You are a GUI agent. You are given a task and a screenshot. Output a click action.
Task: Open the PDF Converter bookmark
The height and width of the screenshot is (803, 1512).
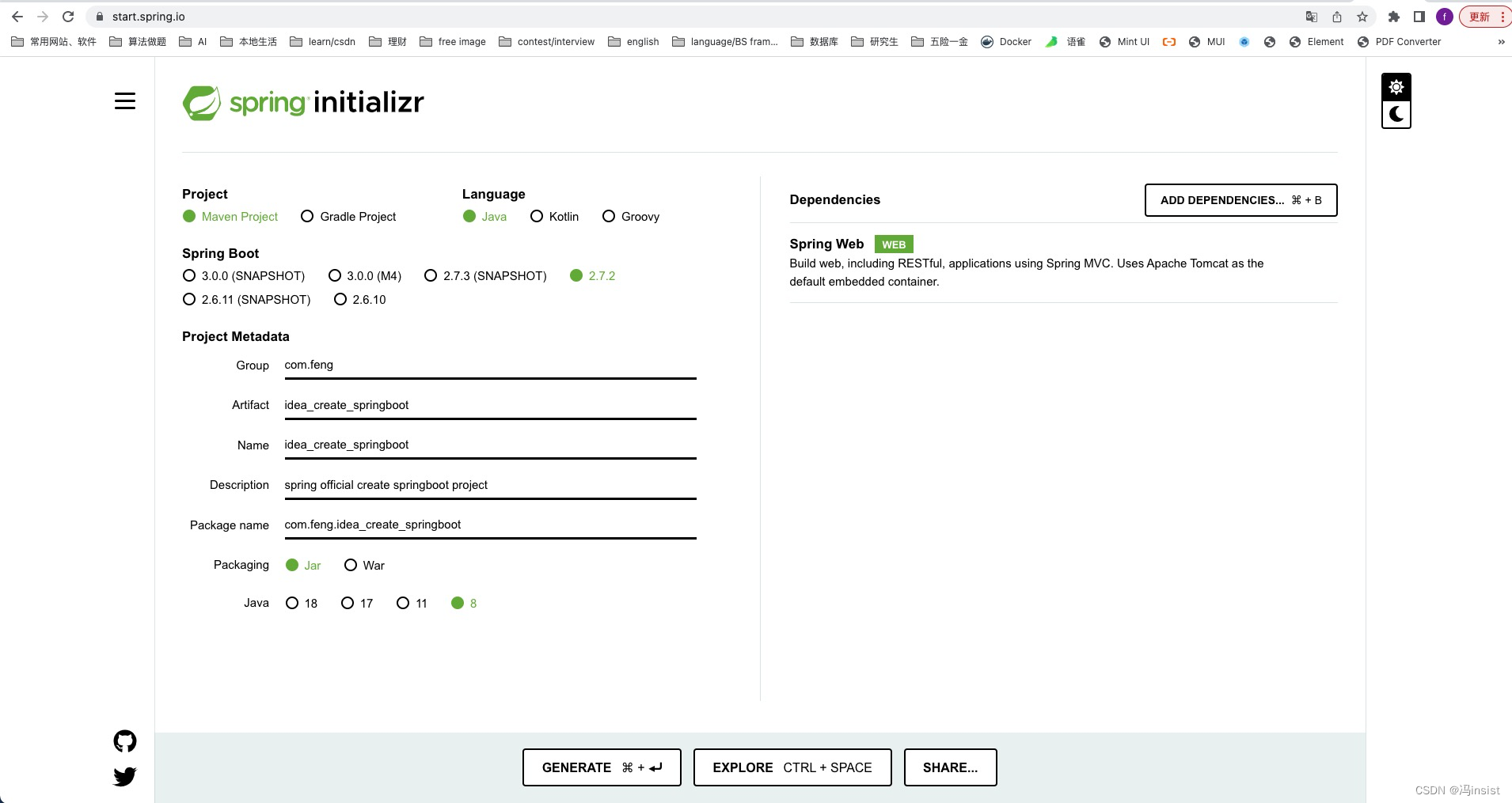pos(1399,42)
